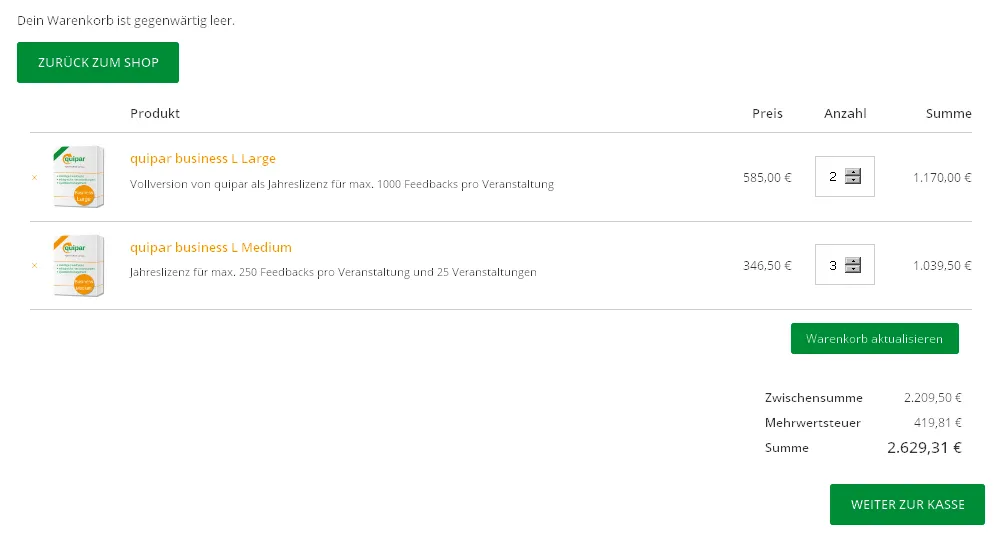Click the Vollversion von quipar description text

[342, 184]
